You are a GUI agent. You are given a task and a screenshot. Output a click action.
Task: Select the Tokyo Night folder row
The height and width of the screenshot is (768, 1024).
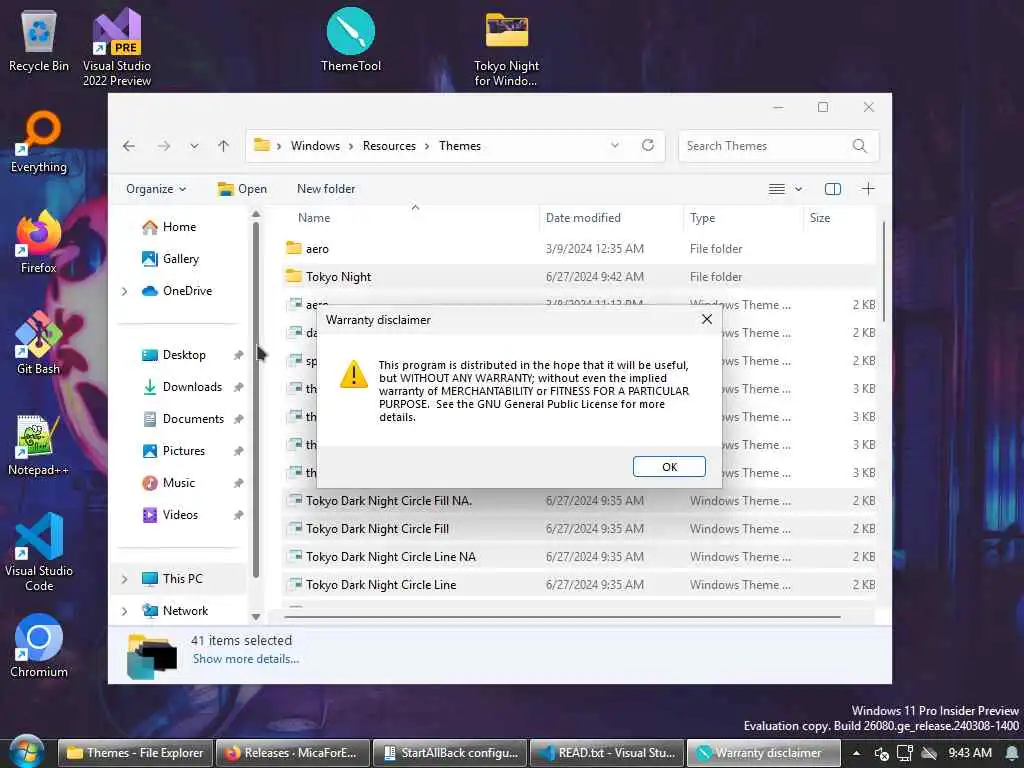[579, 277]
